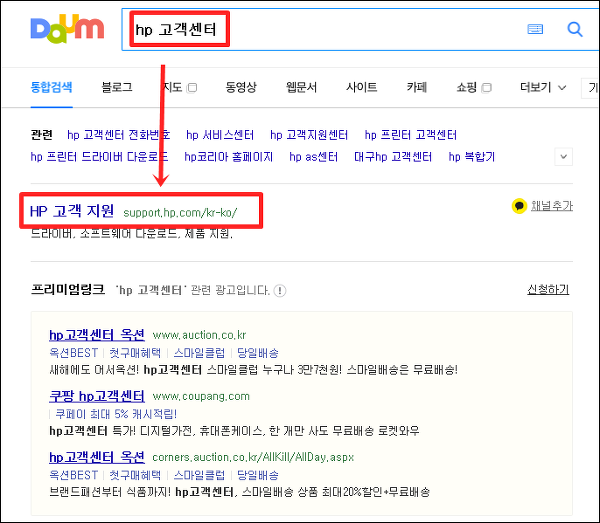Open first 'hp고객센터 옥션' ad for www.auction.co.kr

click(x=97, y=335)
